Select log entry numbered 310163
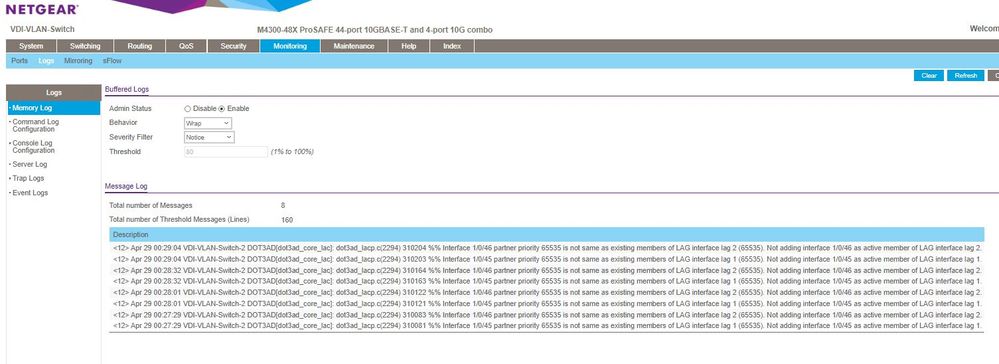Viewport: 999px width, 364px height. pyautogui.click(x=546, y=280)
